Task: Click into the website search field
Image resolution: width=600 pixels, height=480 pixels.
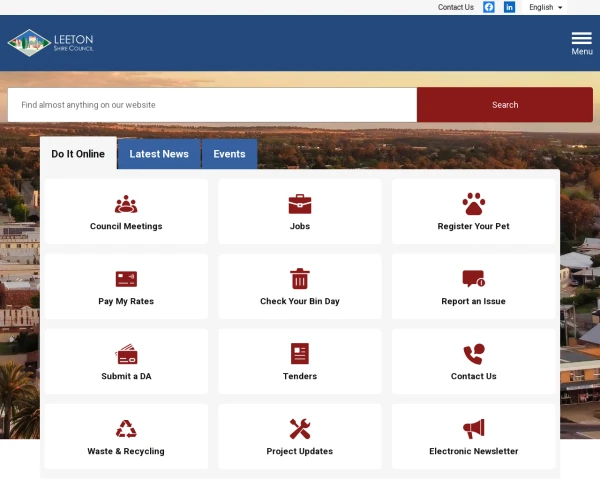Action: pos(212,105)
